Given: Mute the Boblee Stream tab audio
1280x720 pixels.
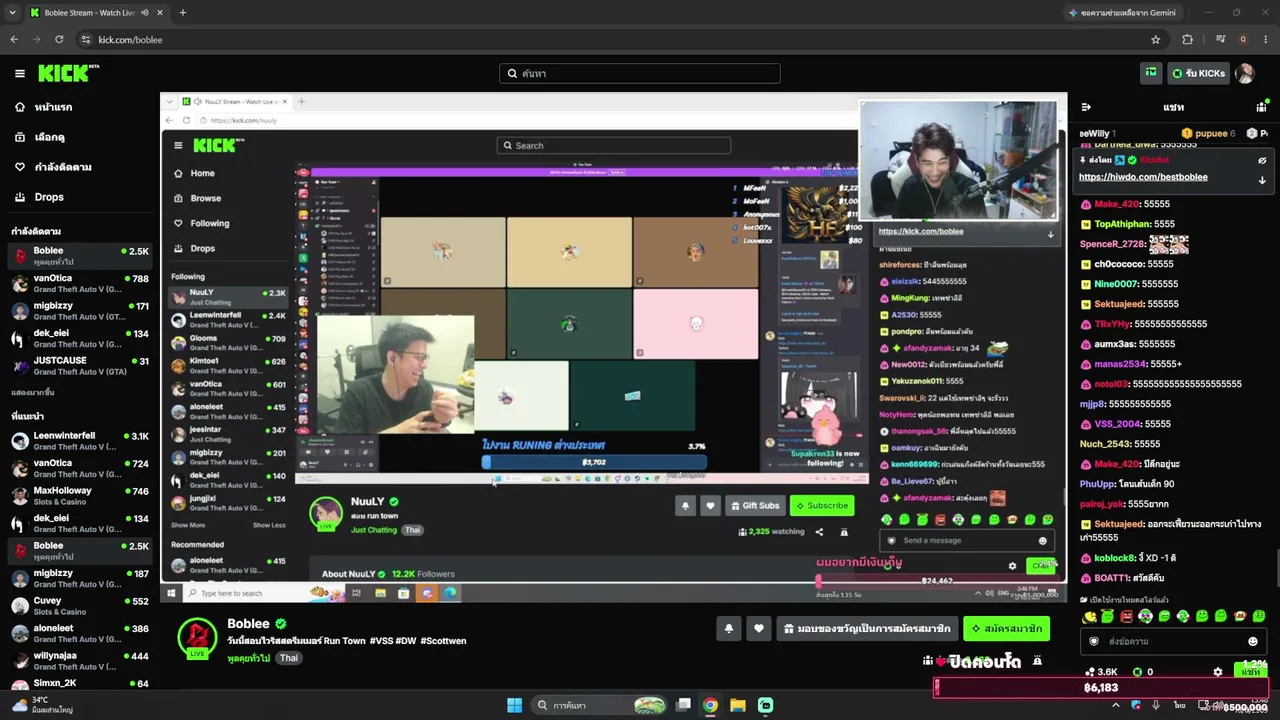Looking at the screenshot, I should click(145, 13).
